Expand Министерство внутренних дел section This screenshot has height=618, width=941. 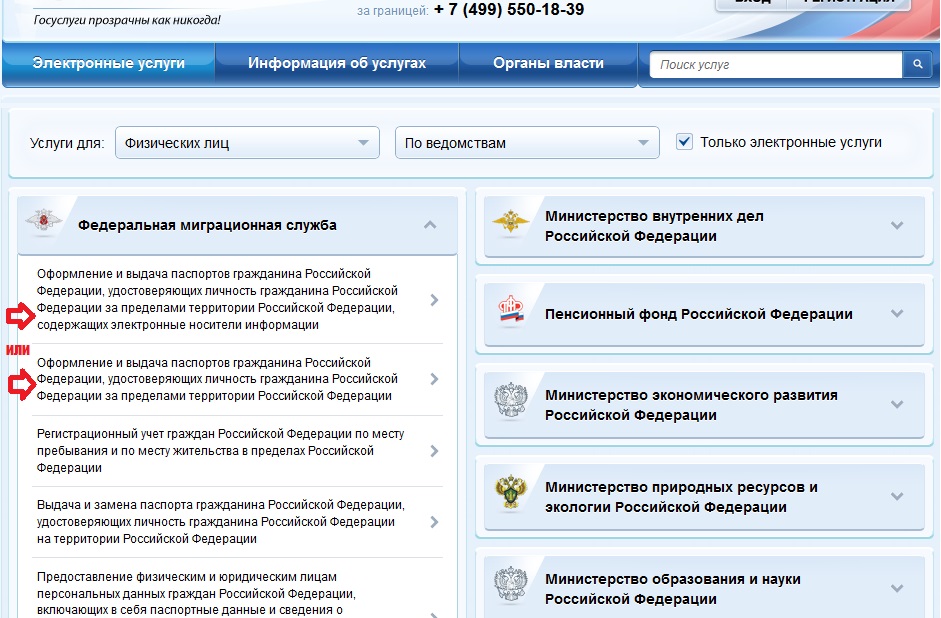pos(897,226)
